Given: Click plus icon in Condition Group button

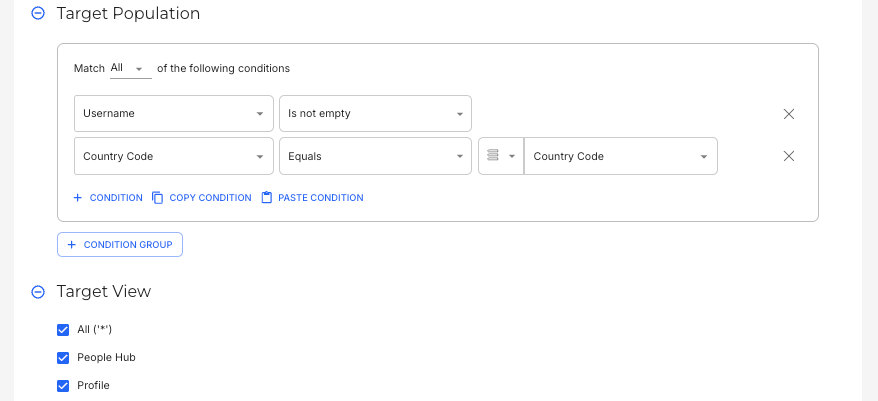Looking at the screenshot, I should pyautogui.click(x=72, y=245).
